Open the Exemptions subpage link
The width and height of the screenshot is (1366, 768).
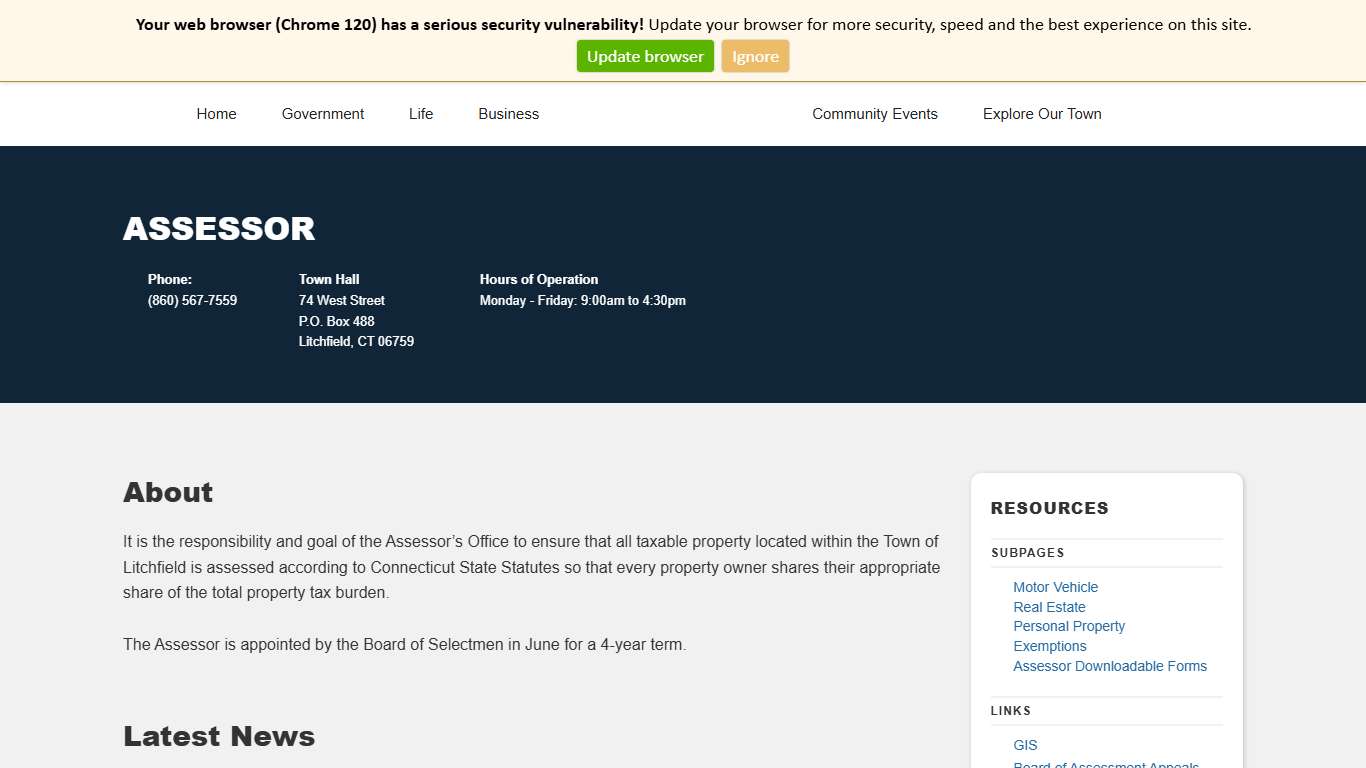point(1049,646)
